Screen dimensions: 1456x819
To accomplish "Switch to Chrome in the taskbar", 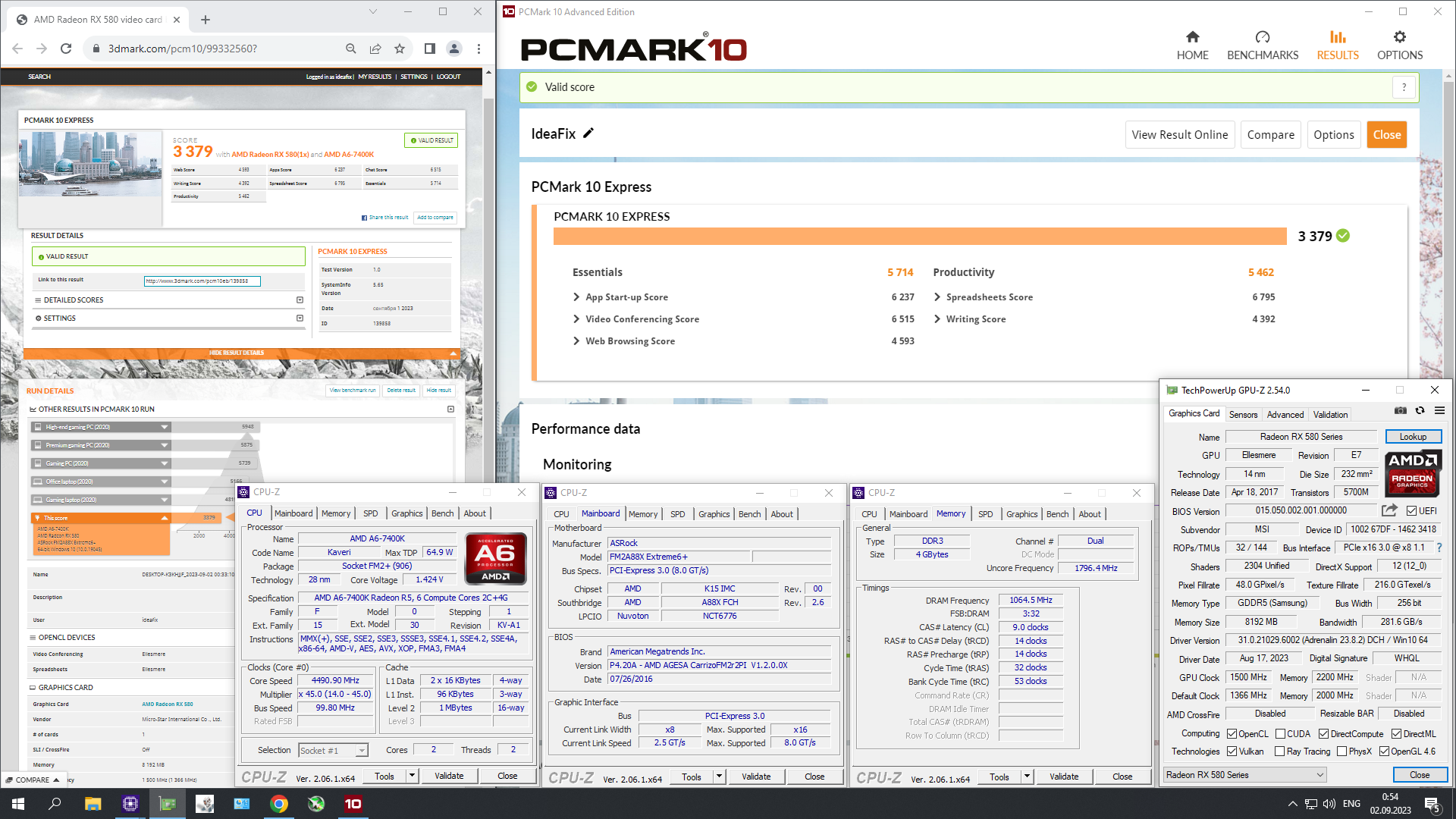I will tap(279, 804).
